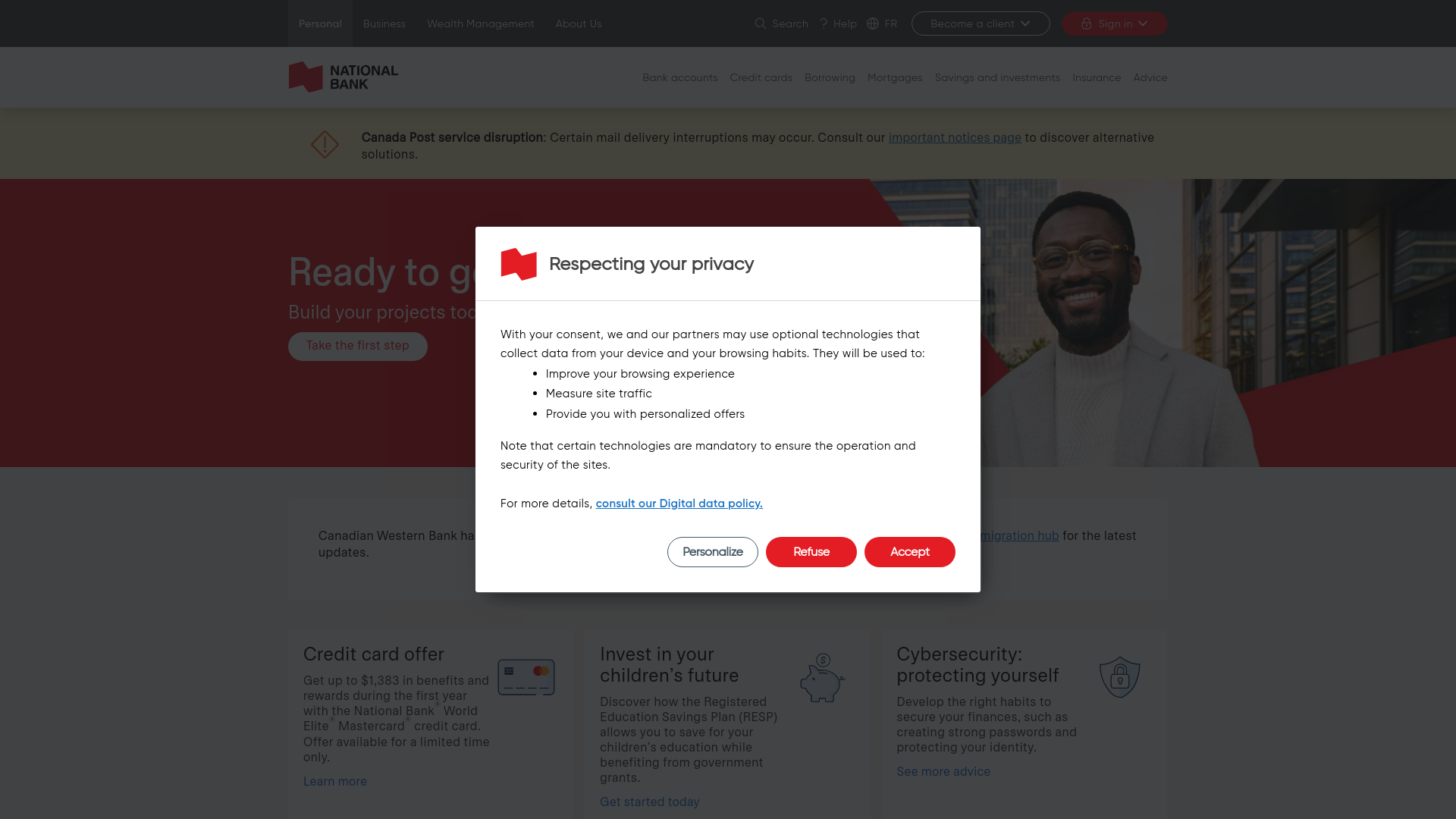This screenshot has width=1456, height=819.
Task: Open the Sign in dropdown chevron
Action: pyautogui.click(x=1143, y=24)
